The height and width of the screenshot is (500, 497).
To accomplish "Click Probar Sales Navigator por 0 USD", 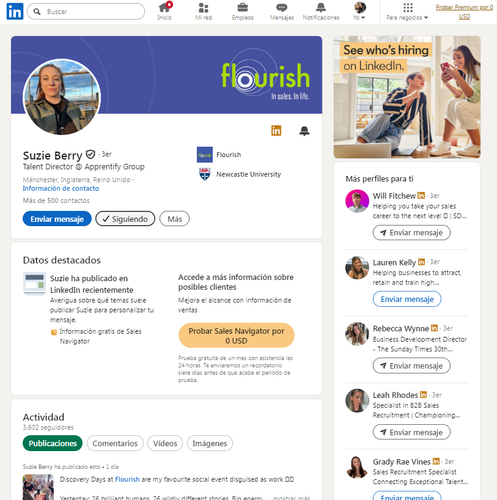I will 236,335.
